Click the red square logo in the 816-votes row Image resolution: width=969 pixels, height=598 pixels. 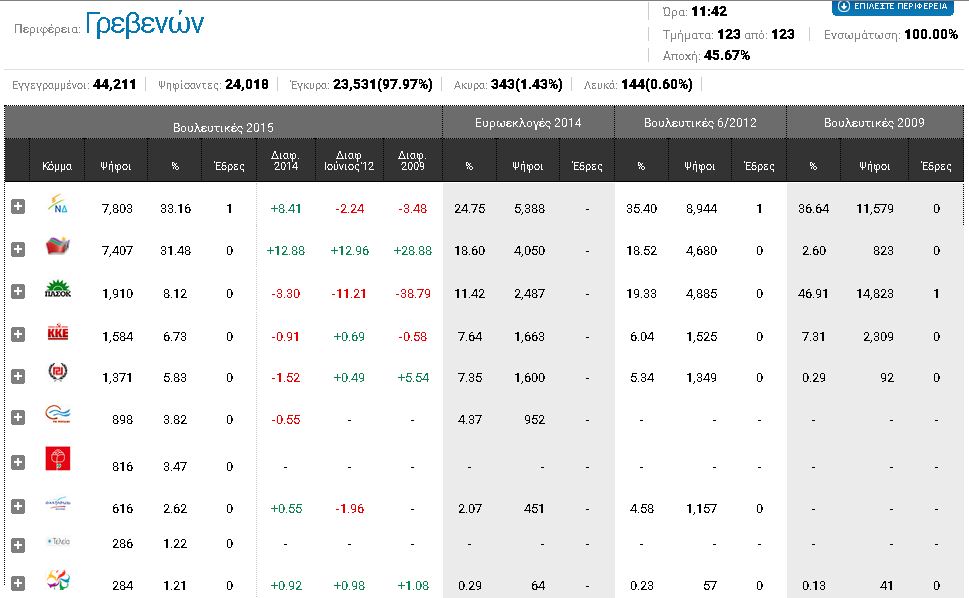[x=58, y=460]
